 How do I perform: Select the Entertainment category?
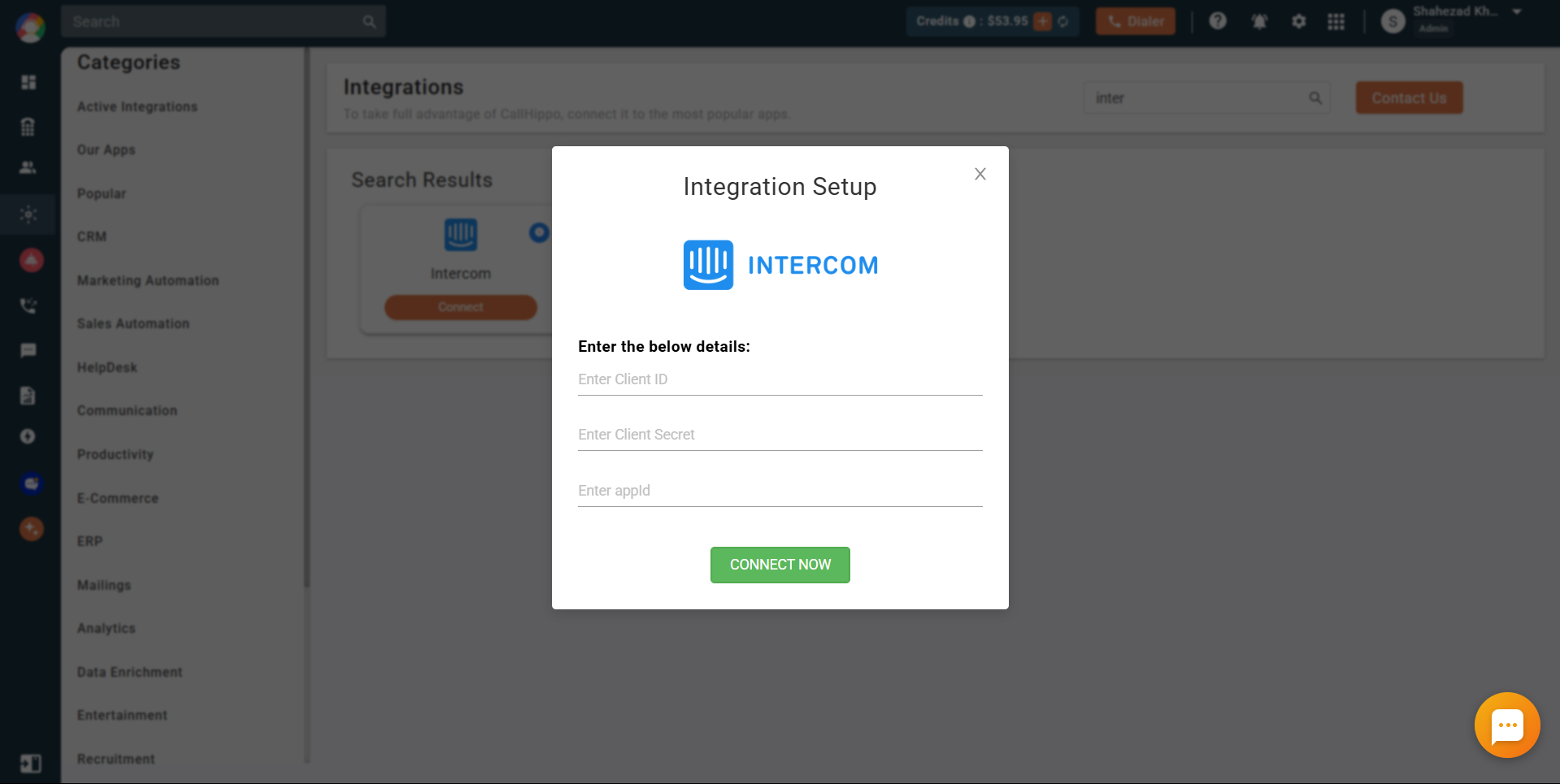(122, 715)
